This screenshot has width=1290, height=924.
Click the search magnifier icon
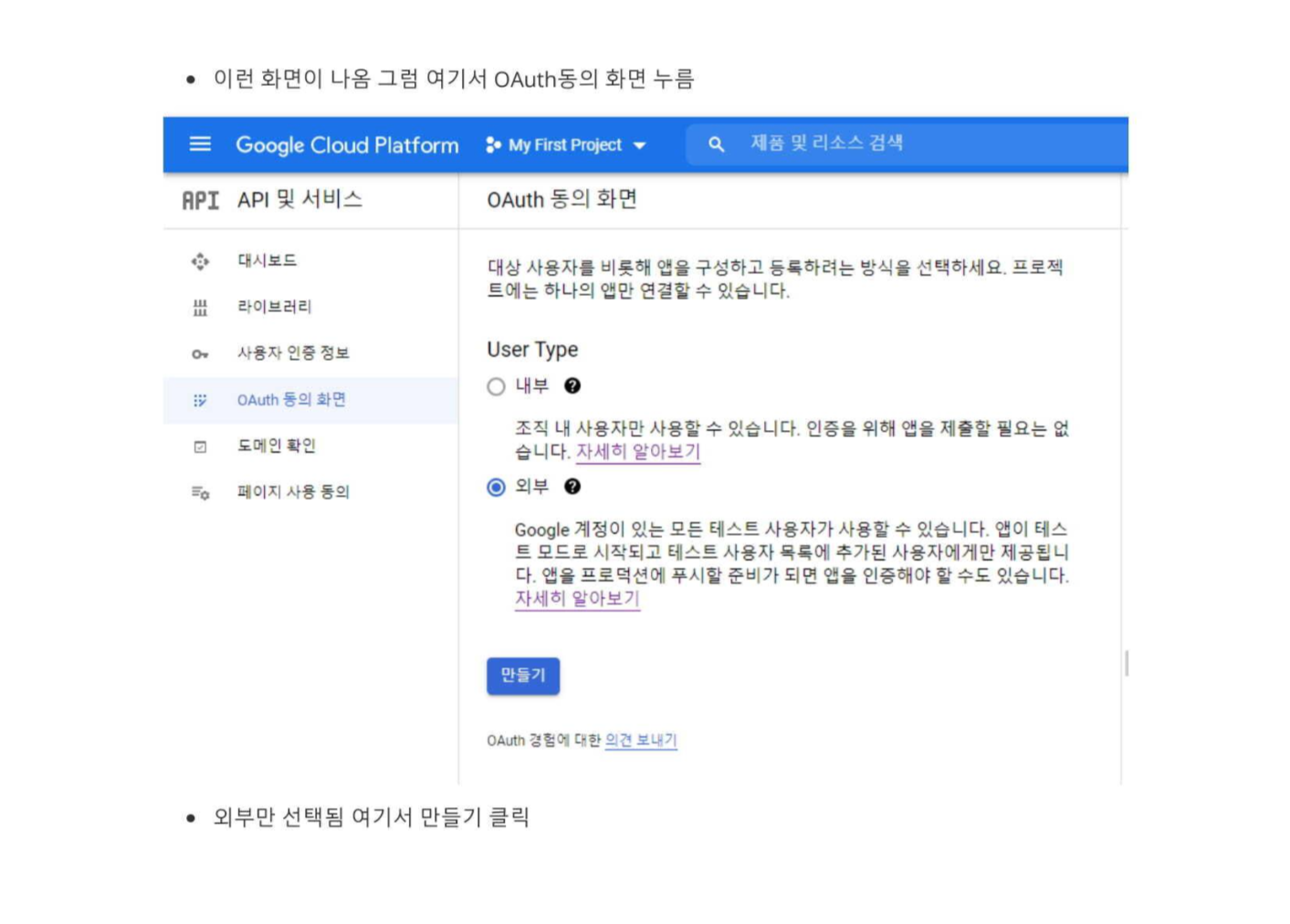[716, 144]
